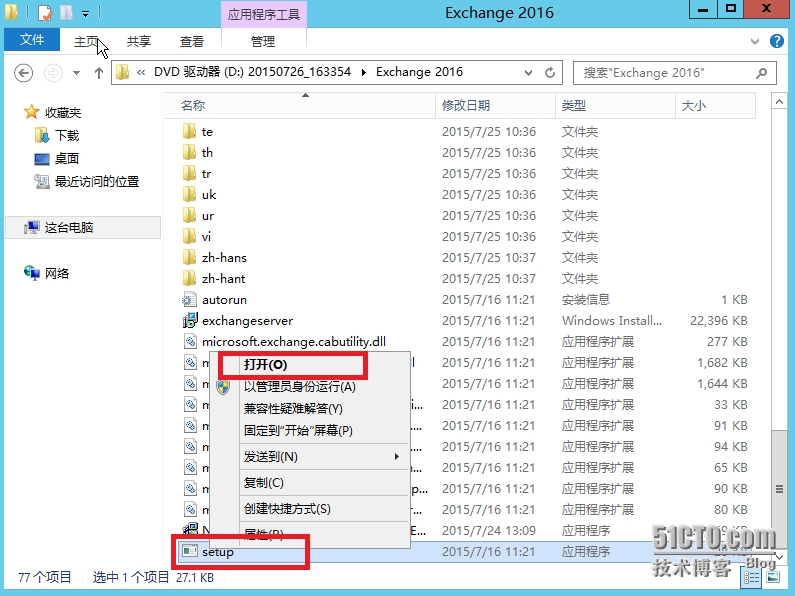
Task: Click the New folder quick access icon
Action: (66, 13)
